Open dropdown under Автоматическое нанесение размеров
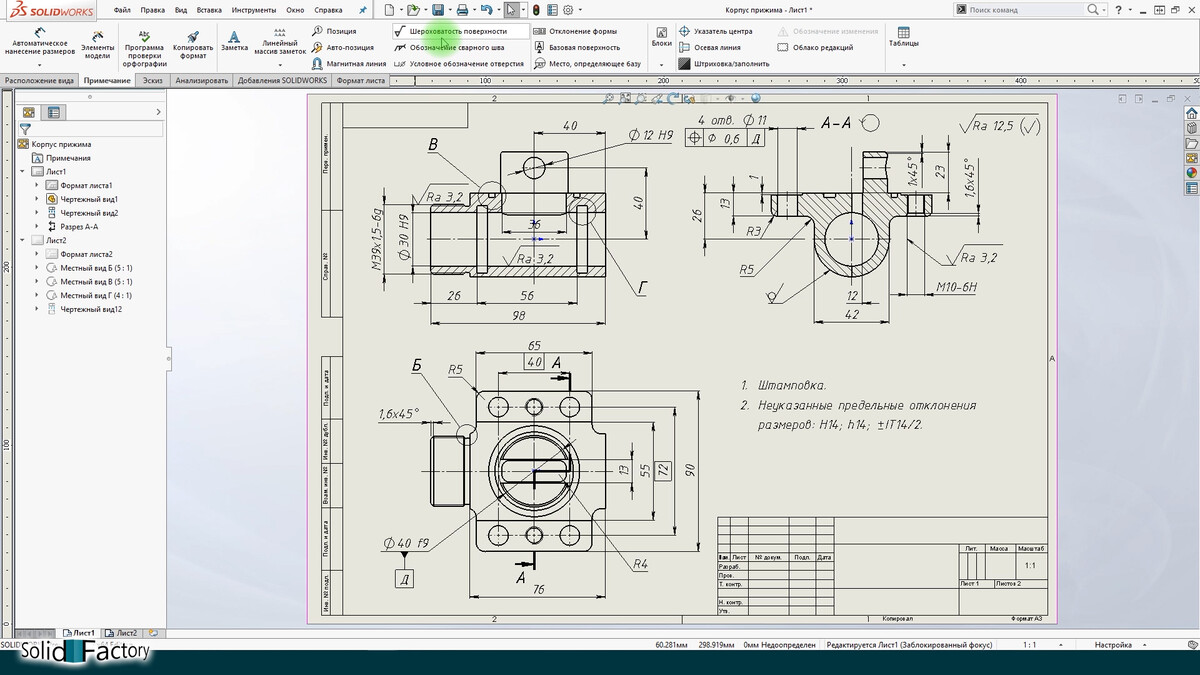 tap(40, 65)
